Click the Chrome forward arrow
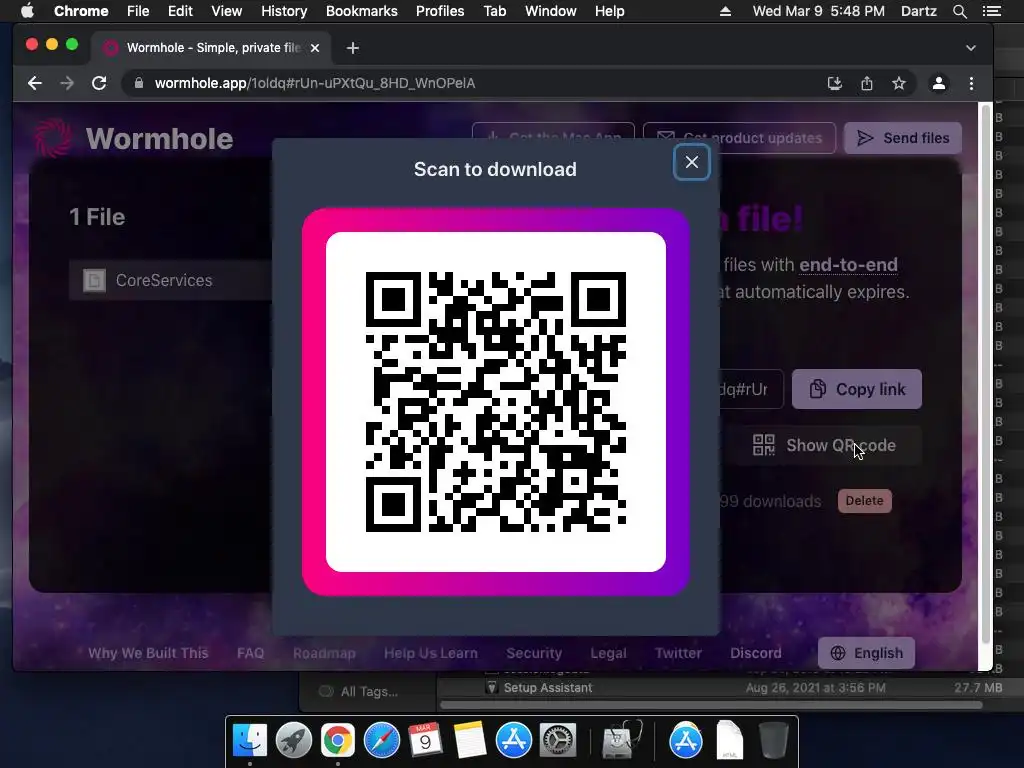This screenshot has width=1024, height=768. tap(67, 83)
